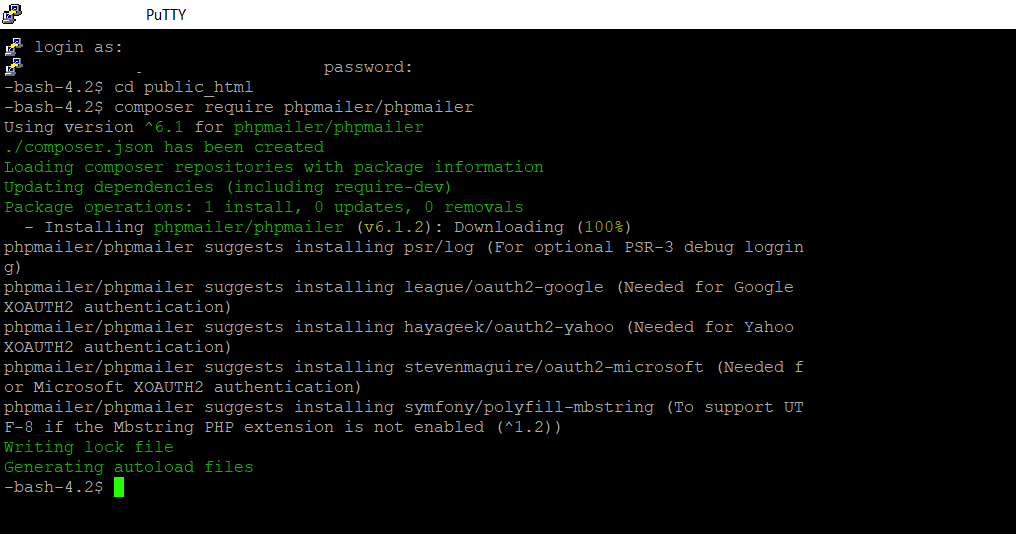Image resolution: width=1016 pixels, height=534 pixels.
Task: Click the 'password:' prompt text
Action: [368, 67]
